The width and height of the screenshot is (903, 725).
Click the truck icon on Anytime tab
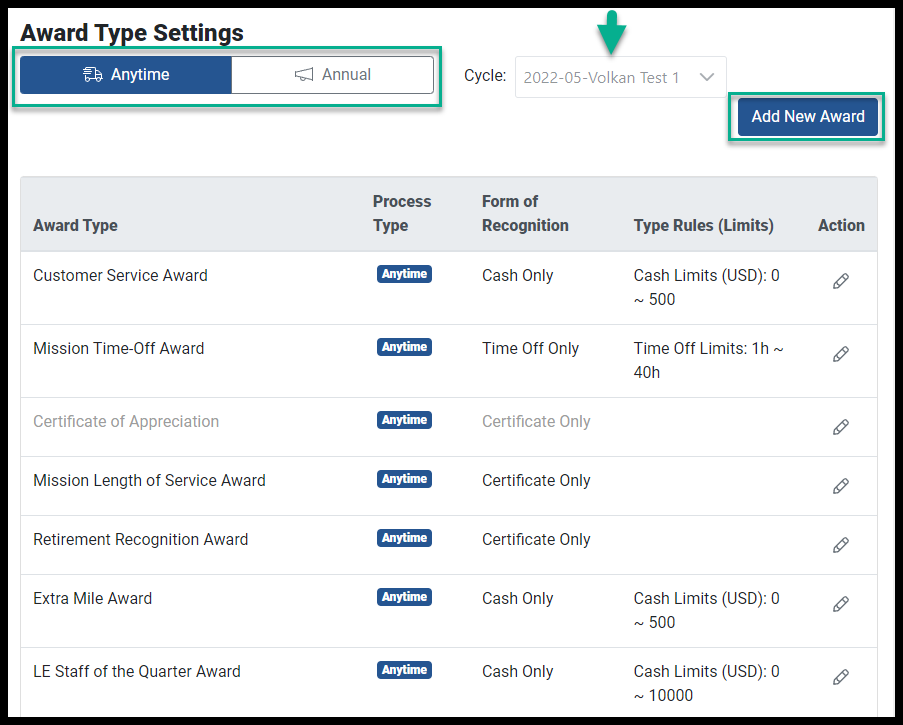coord(92,74)
